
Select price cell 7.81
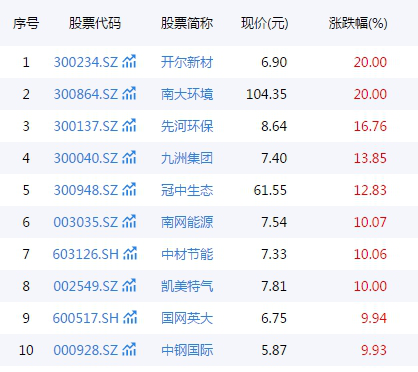[x=274, y=286]
